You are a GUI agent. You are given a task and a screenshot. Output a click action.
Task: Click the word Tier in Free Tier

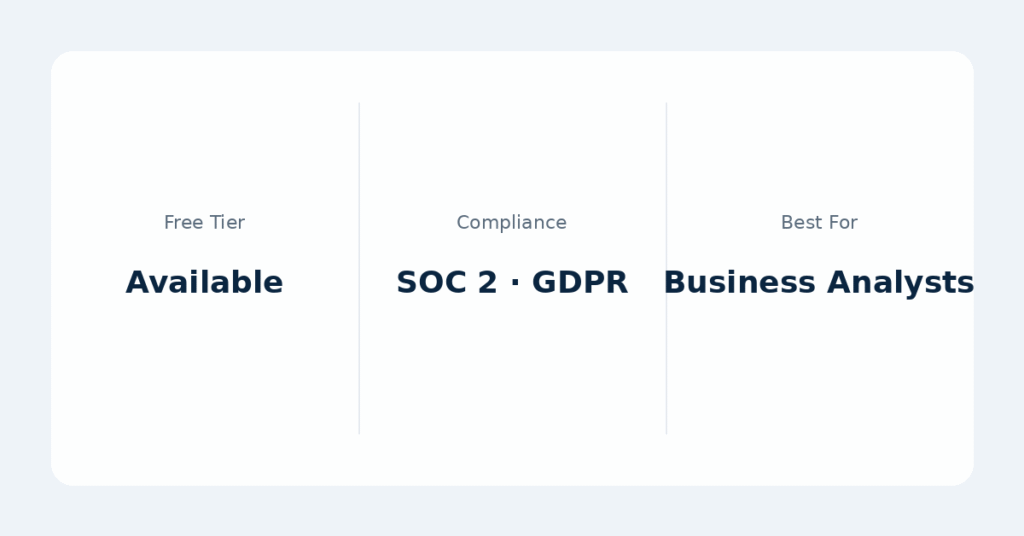tap(227, 223)
